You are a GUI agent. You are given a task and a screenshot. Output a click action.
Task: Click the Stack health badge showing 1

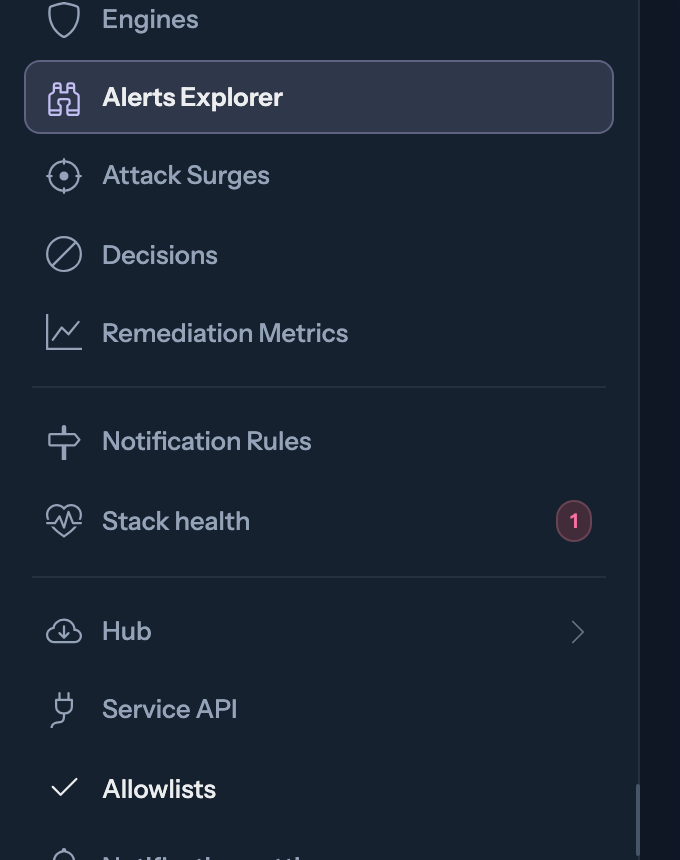pos(574,520)
